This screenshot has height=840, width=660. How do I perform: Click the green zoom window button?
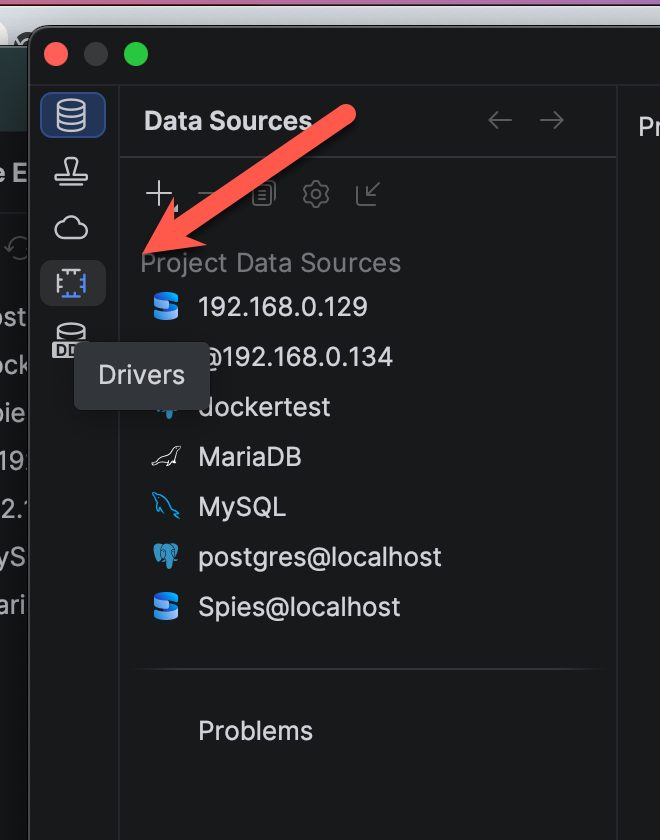click(x=136, y=54)
